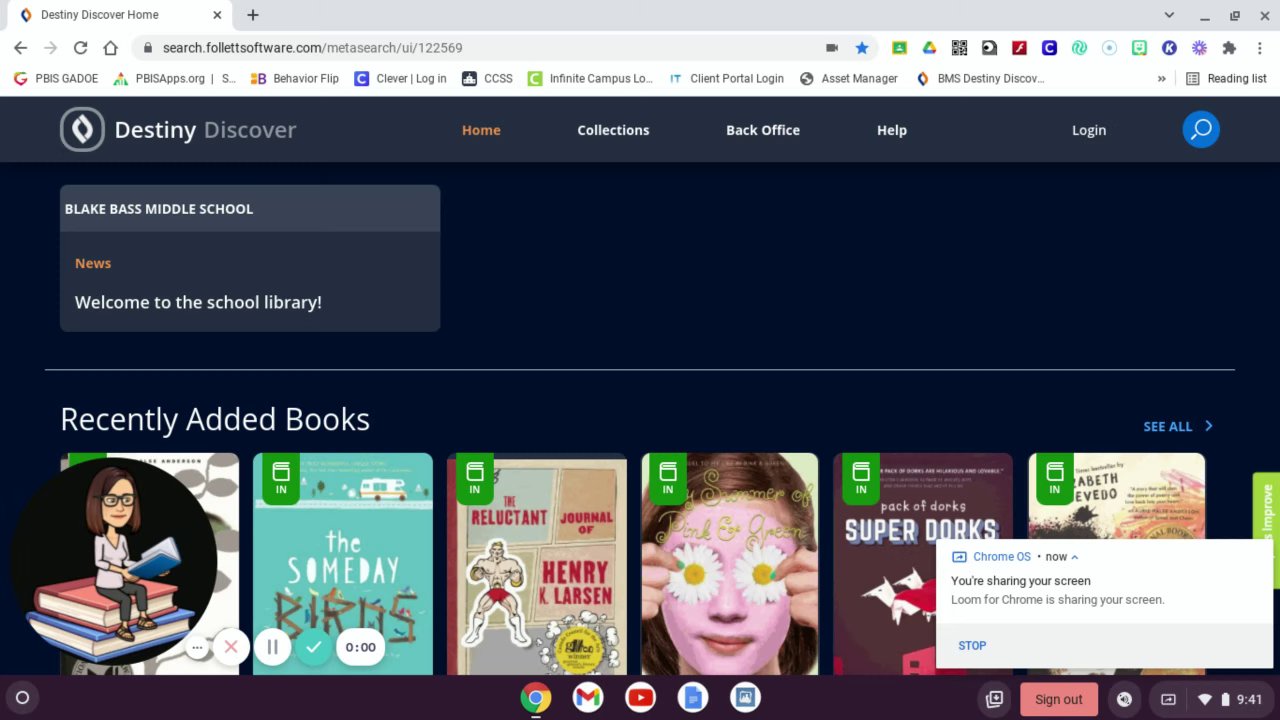Select the Destiny Discover Home tab
The width and height of the screenshot is (1280, 720).
(119, 15)
